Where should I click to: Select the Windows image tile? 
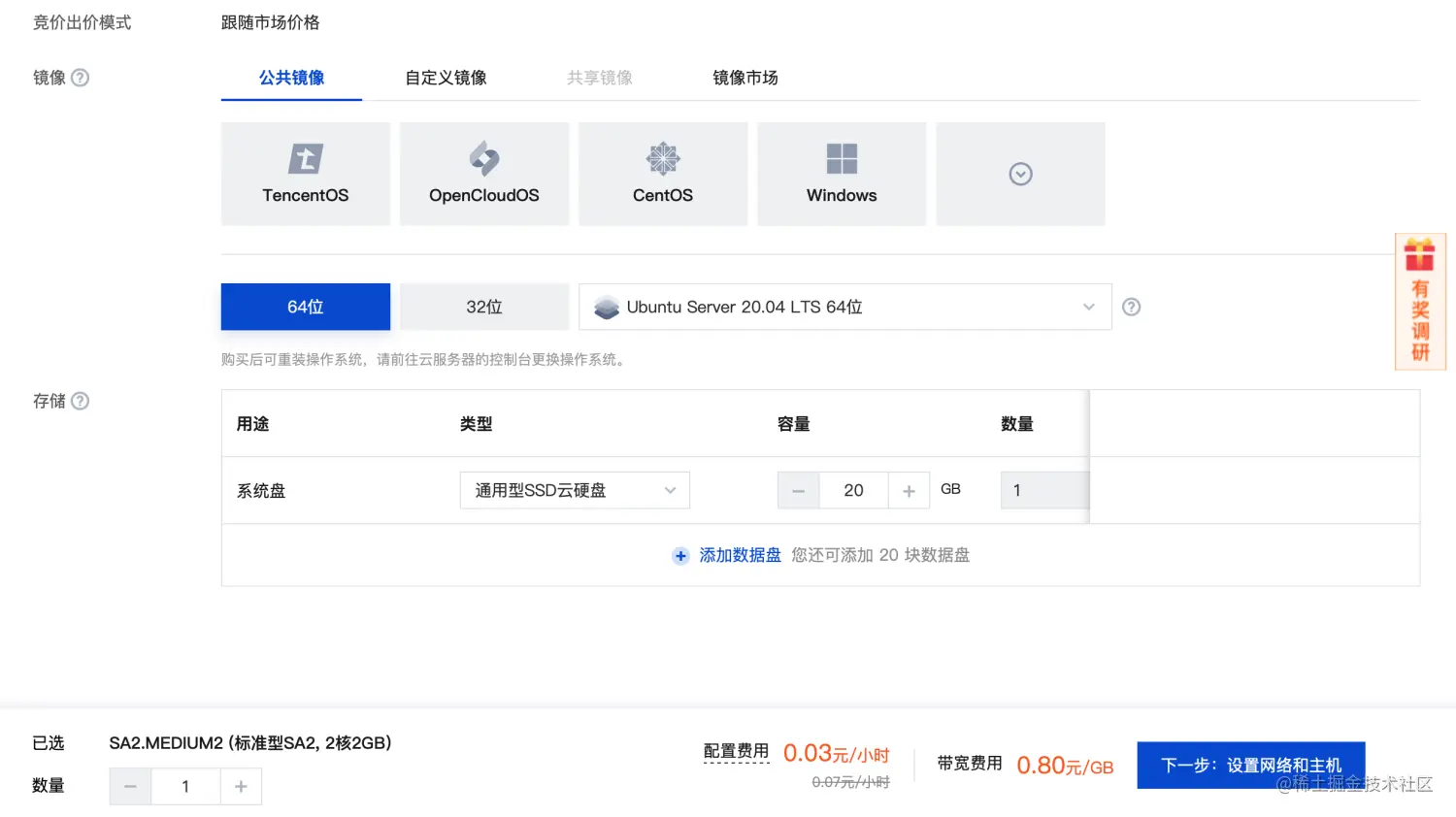pyautogui.click(x=842, y=174)
